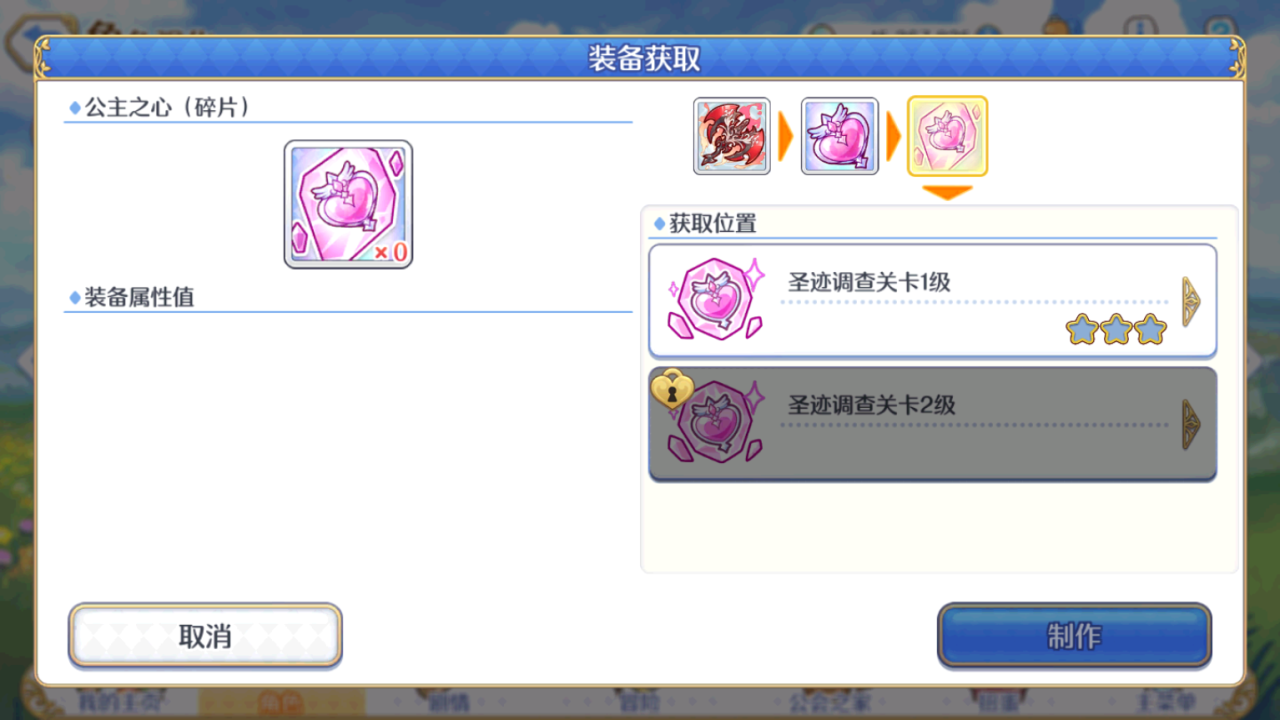Tap the large 公主之心 fragment icon showing ×0
The image size is (1280, 720).
point(348,204)
